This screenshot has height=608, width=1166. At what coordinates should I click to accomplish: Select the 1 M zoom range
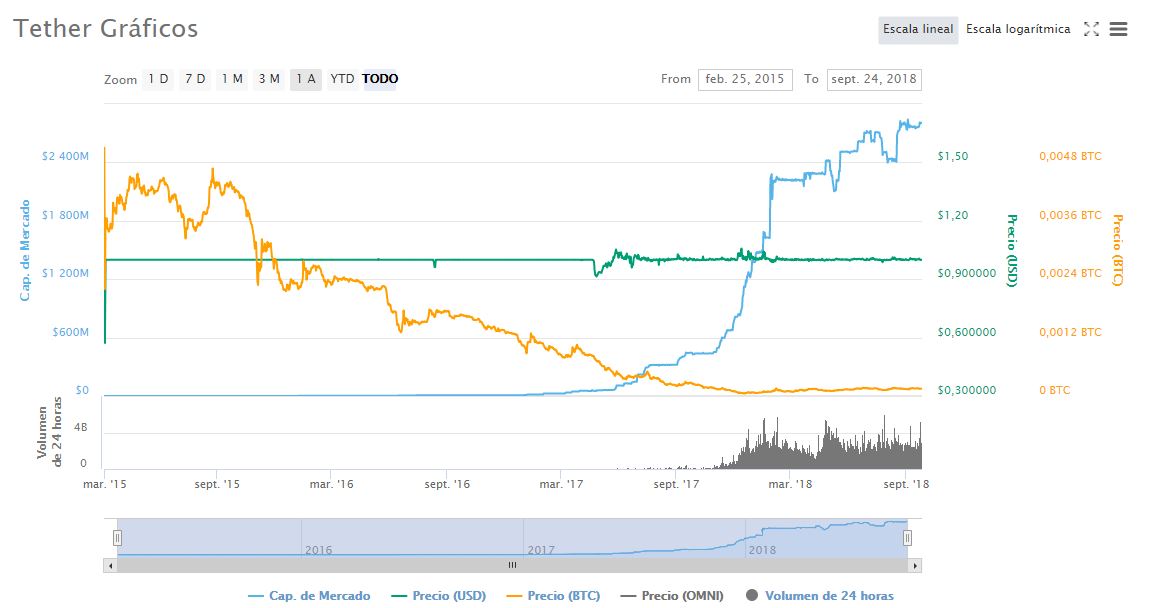tap(232, 79)
